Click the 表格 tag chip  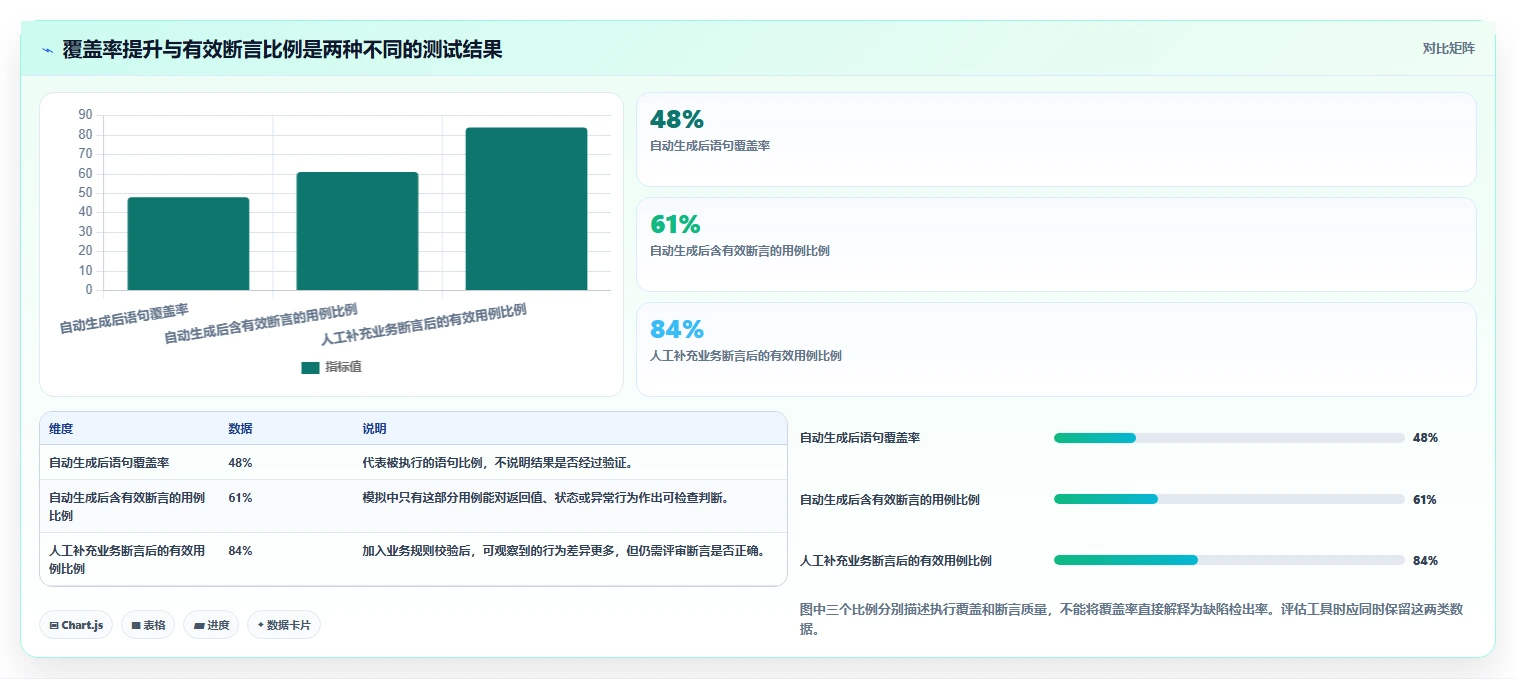click(x=148, y=625)
